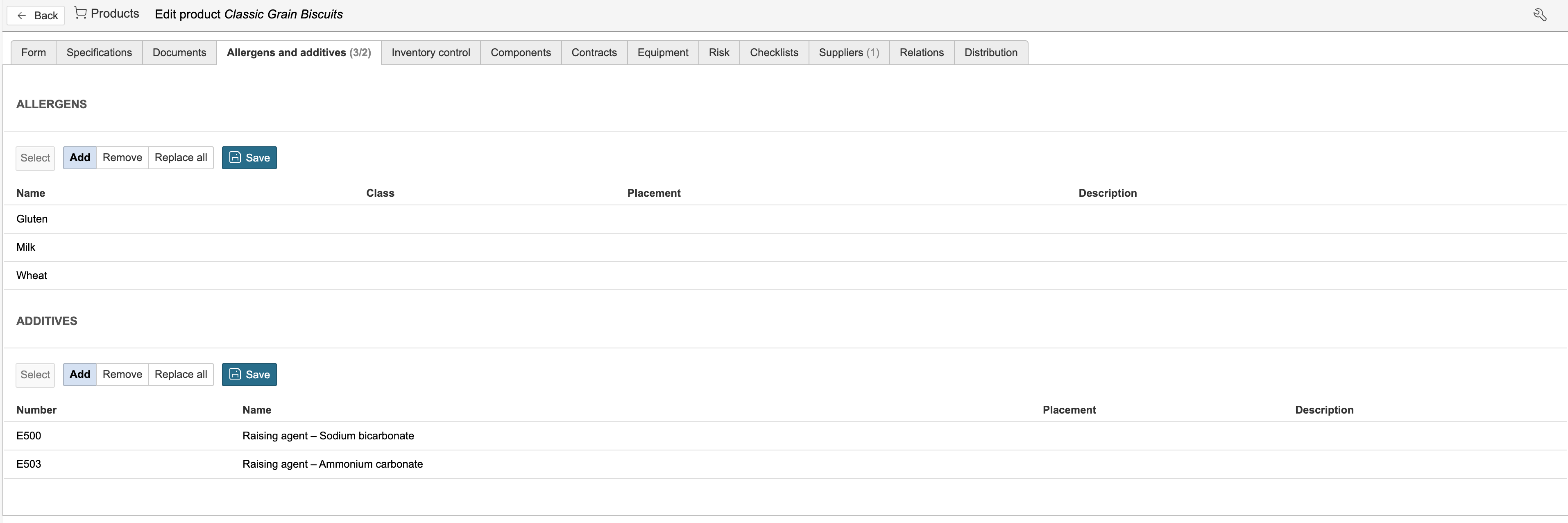1568x523 pixels.
Task: Go to the Suppliers (1) tab
Action: click(849, 52)
